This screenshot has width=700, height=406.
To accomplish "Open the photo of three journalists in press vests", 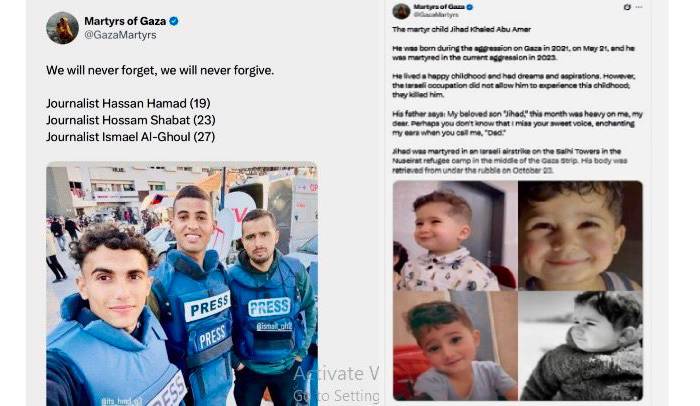I will click(x=182, y=284).
